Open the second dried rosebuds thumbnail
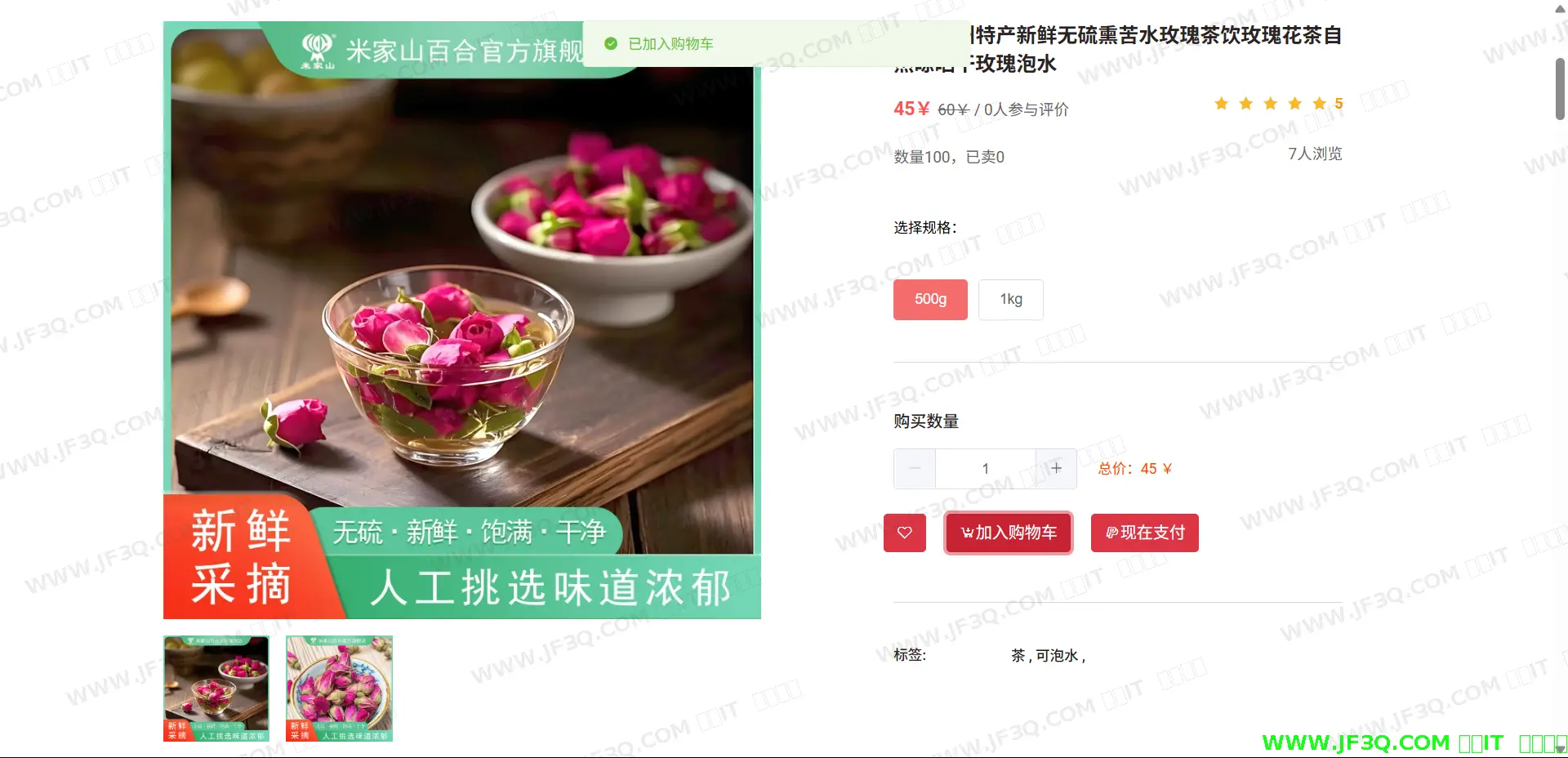This screenshot has height=758, width=1568. coord(339,689)
